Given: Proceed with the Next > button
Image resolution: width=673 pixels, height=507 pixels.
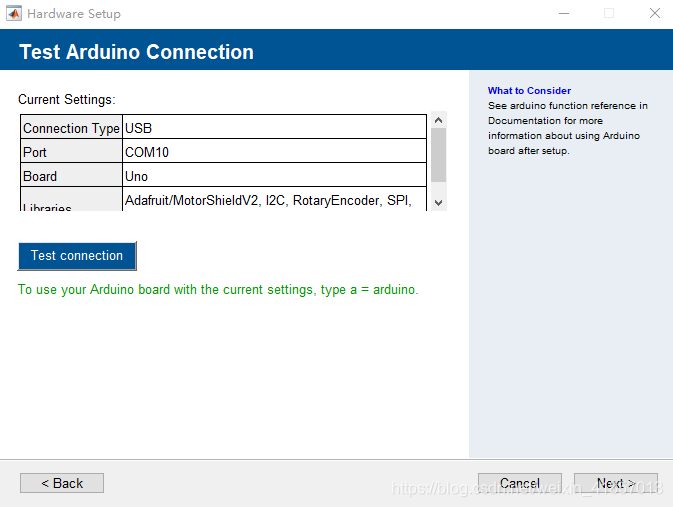Looking at the screenshot, I should (616, 483).
